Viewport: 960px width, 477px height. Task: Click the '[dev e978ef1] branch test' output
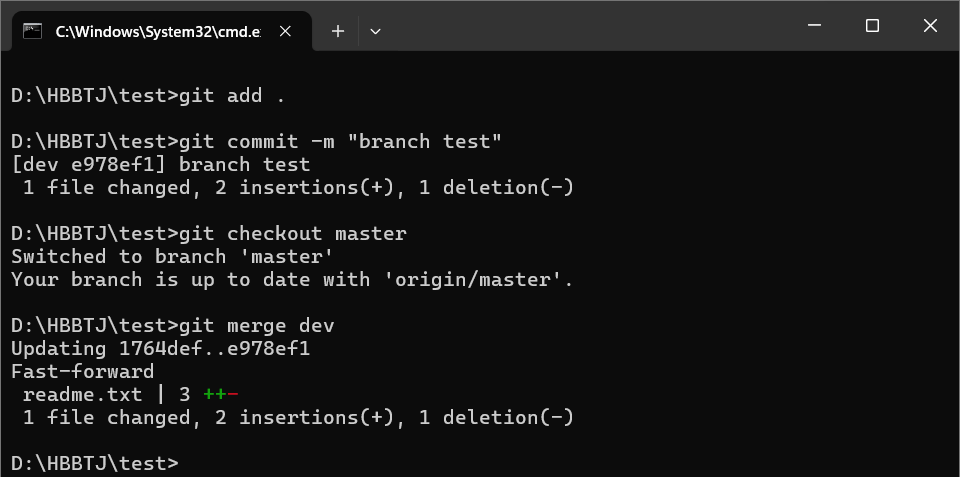pyautogui.click(x=160, y=165)
